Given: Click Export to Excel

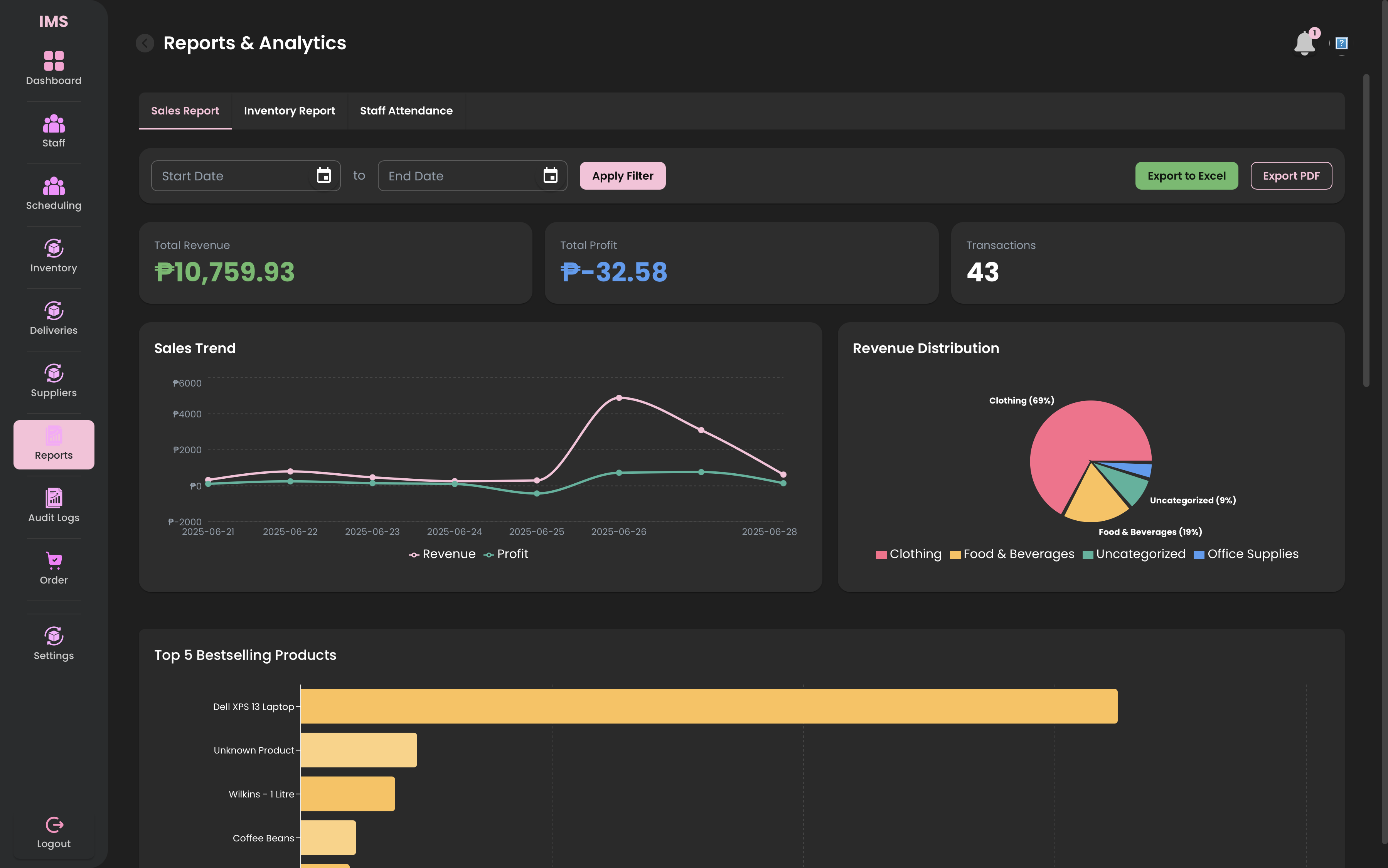Looking at the screenshot, I should pyautogui.click(x=1186, y=176).
